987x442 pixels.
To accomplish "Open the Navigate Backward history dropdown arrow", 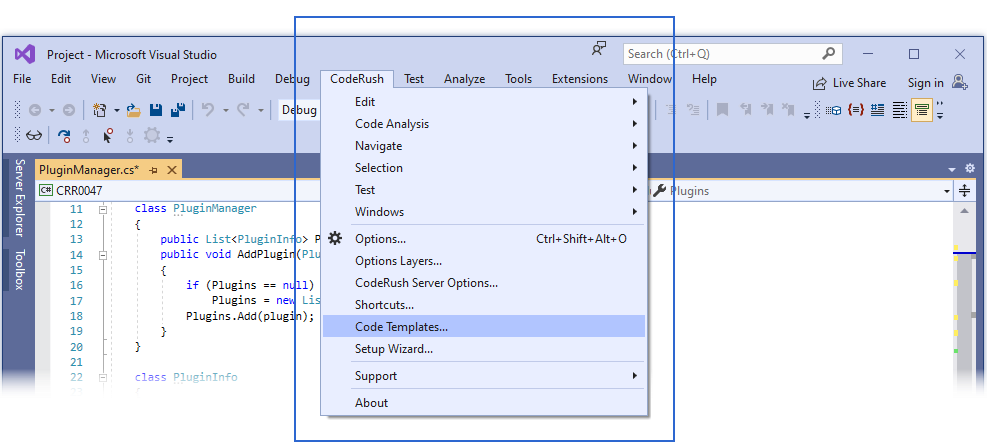I will [52, 111].
